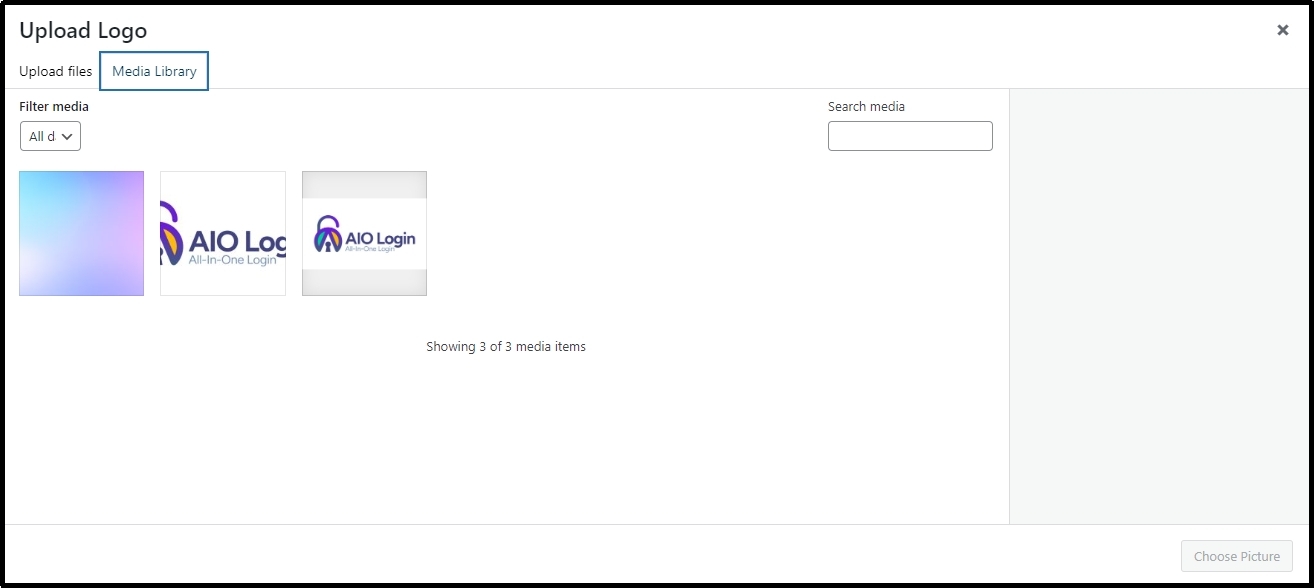Confirm selection via Choose Picture
Viewport: 1314px width, 588px height.
(x=1236, y=556)
